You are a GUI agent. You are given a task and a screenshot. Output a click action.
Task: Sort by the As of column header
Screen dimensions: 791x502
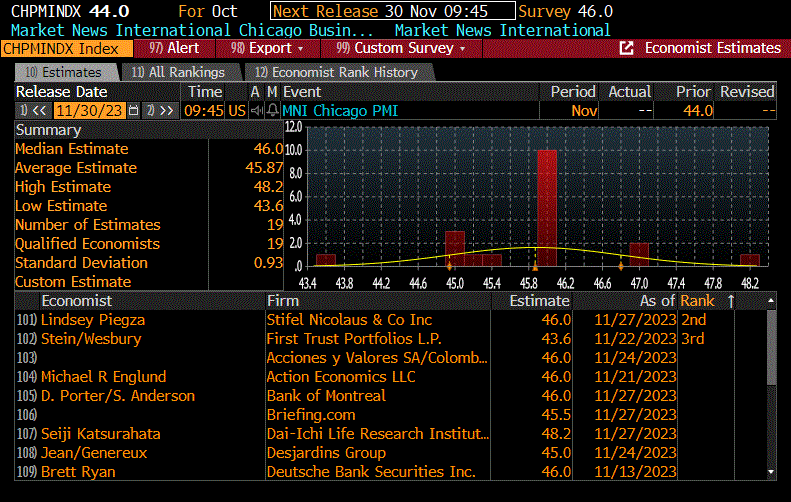(657, 301)
